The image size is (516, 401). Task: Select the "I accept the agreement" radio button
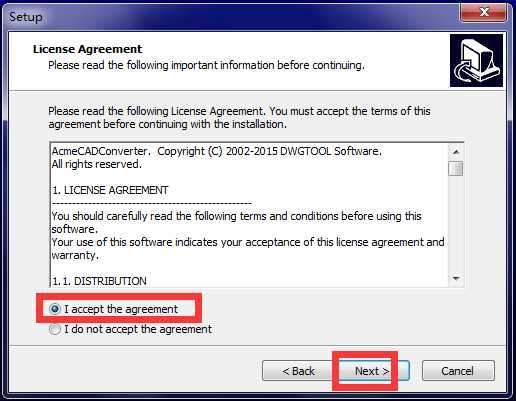pyautogui.click(x=55, y=309)
